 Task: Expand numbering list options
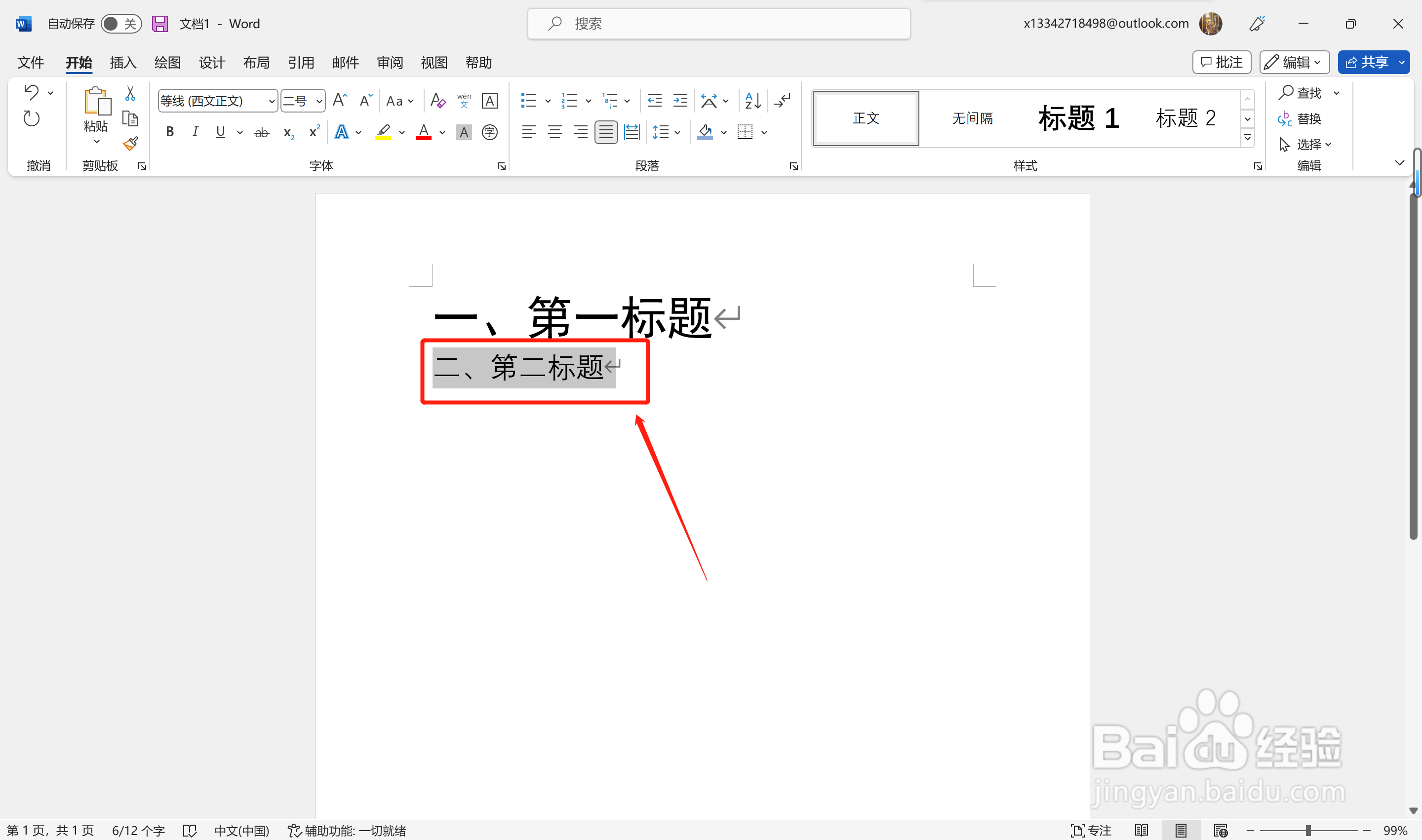[589, 101]
